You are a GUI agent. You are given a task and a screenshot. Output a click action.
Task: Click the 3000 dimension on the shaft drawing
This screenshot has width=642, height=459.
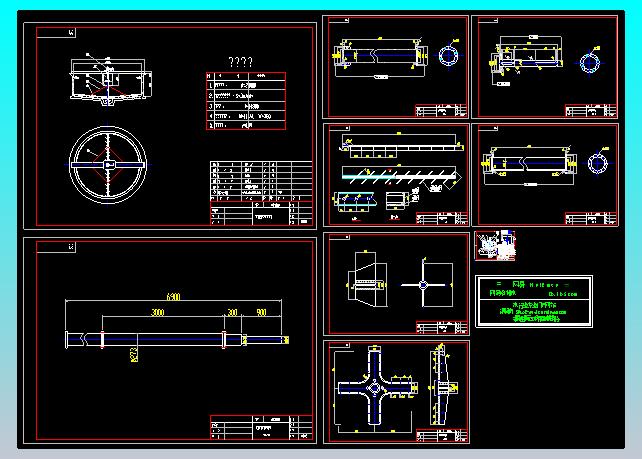[x=158, y=313]
